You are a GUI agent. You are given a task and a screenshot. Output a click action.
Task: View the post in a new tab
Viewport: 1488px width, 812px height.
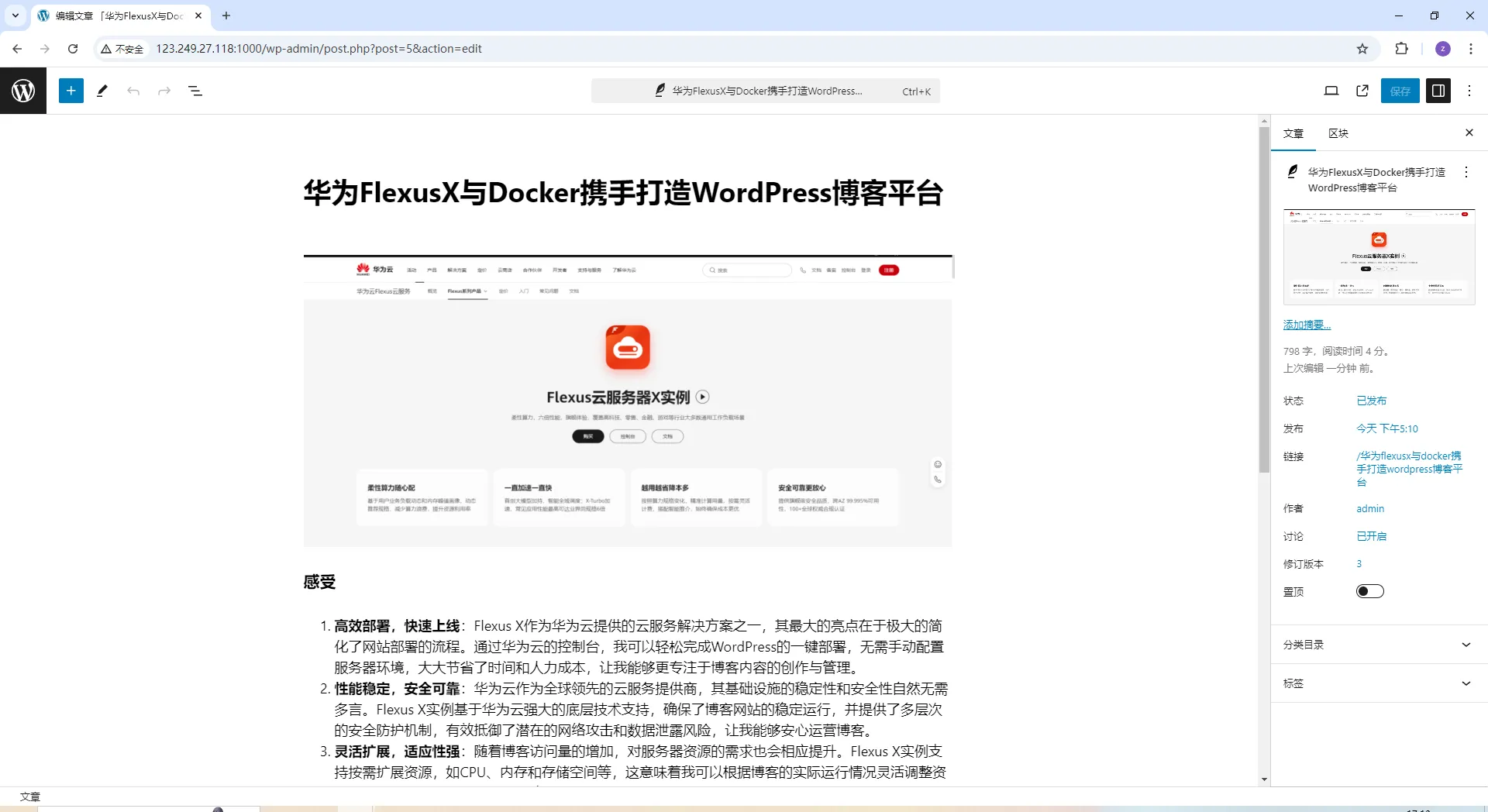(x=1362, y=91)
